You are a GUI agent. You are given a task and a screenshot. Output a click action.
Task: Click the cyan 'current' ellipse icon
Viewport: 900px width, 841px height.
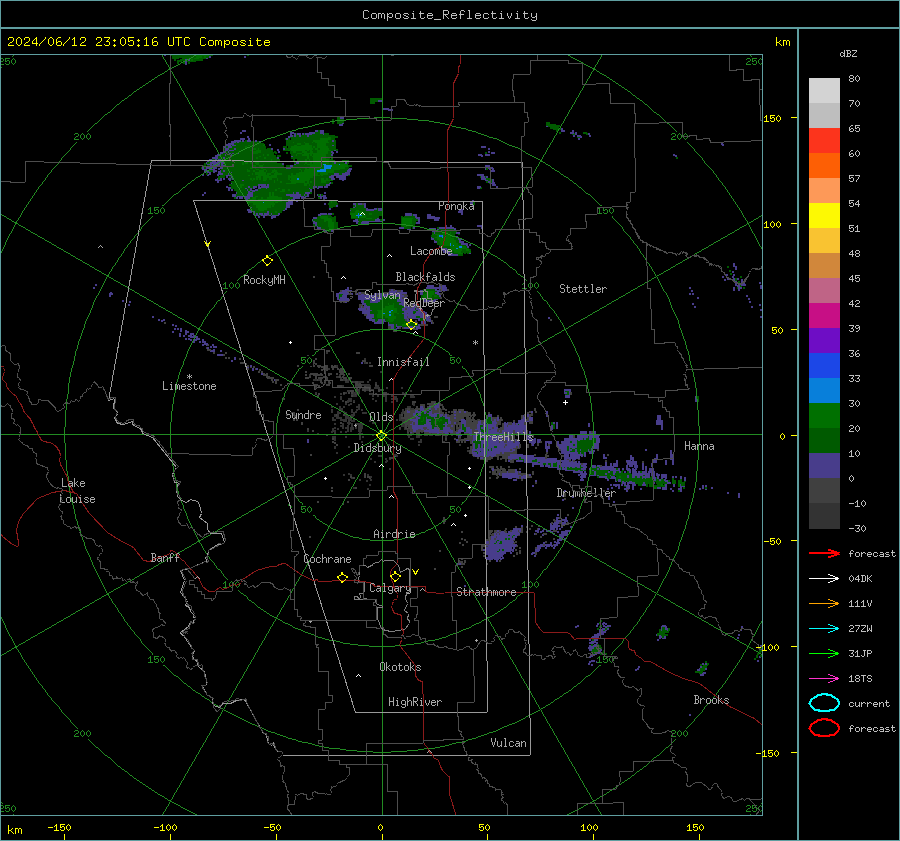point(824,703)
